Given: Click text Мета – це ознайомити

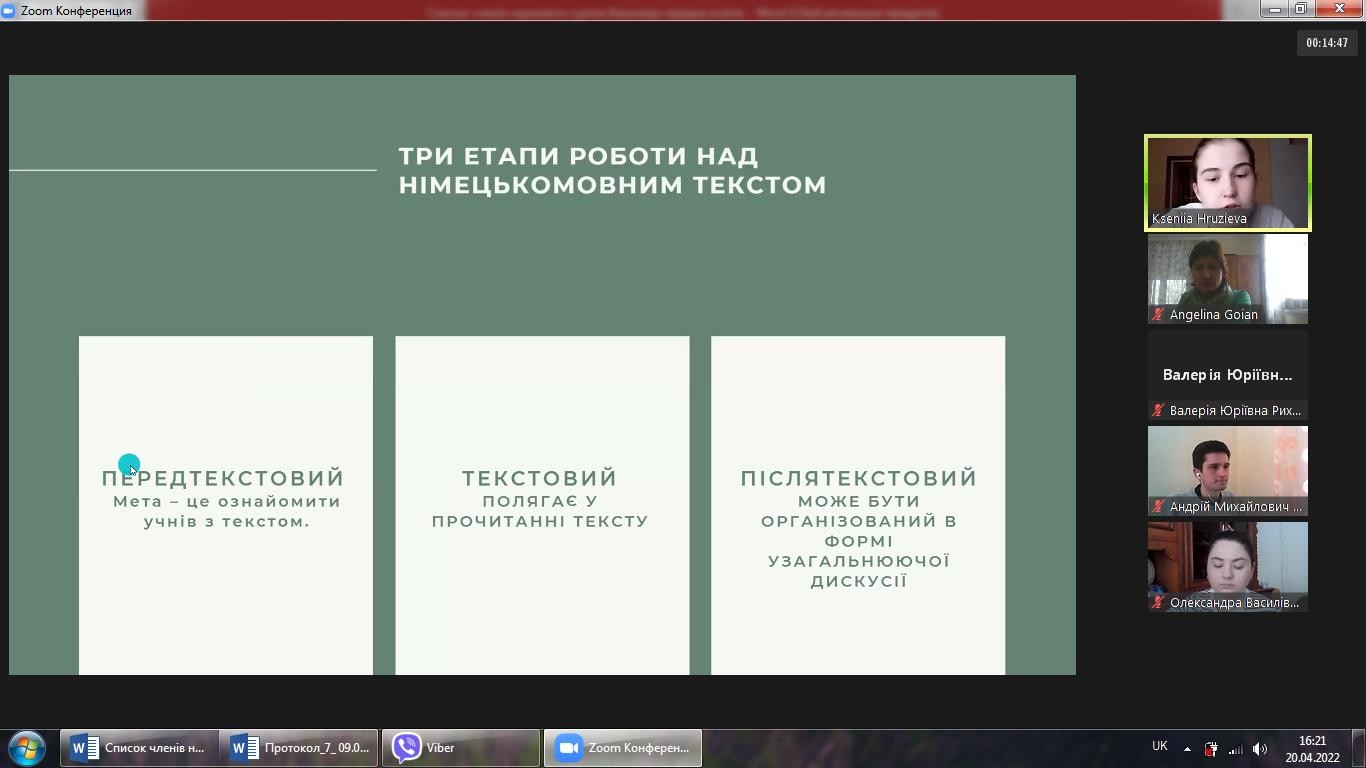Looking at the screenshot, I should pos(227,501).
